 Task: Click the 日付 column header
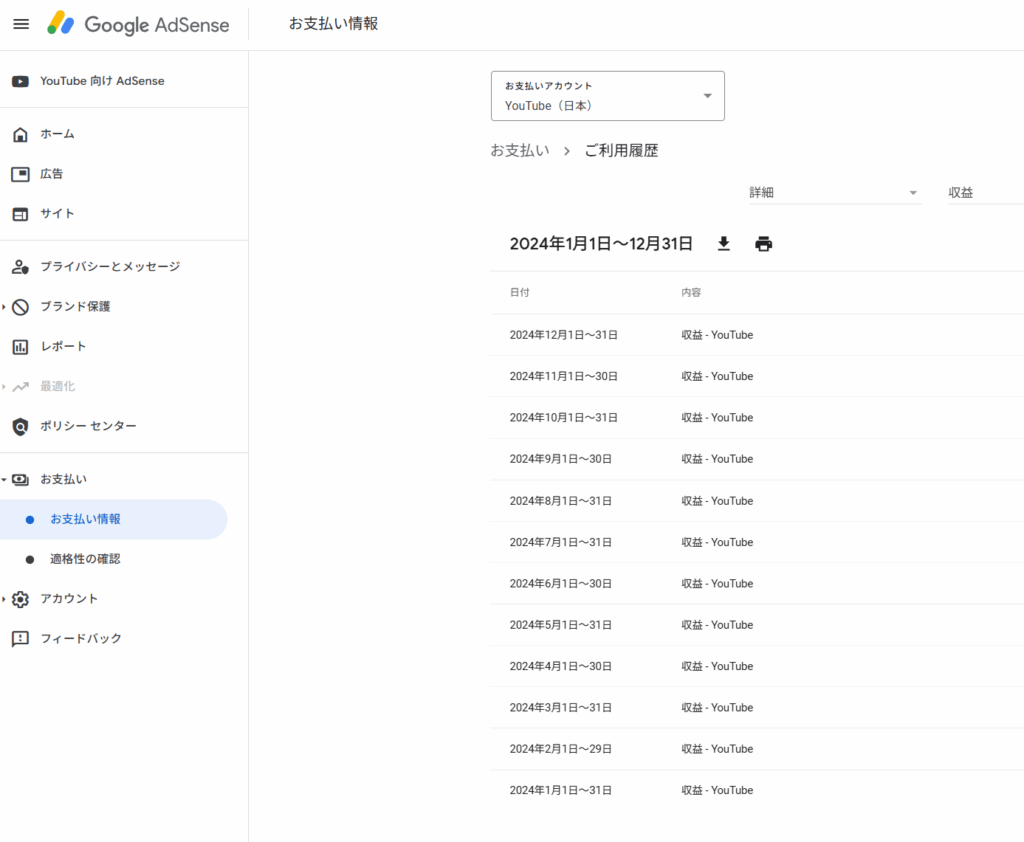coord(520,293)
